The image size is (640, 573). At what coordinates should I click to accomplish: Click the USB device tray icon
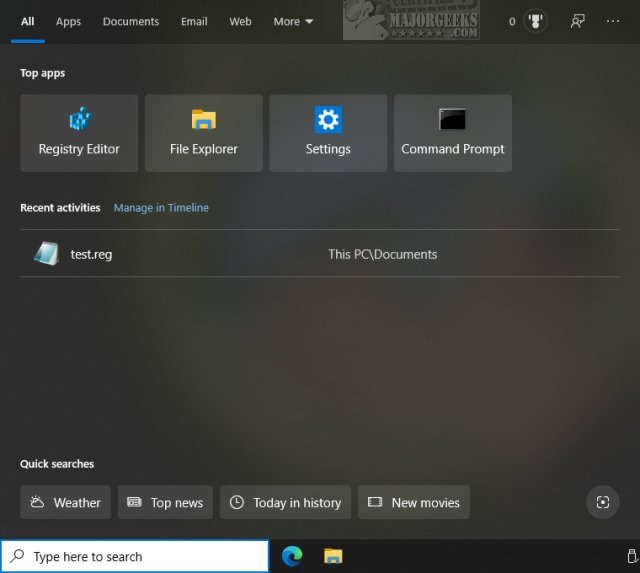(x=632, y=556)
